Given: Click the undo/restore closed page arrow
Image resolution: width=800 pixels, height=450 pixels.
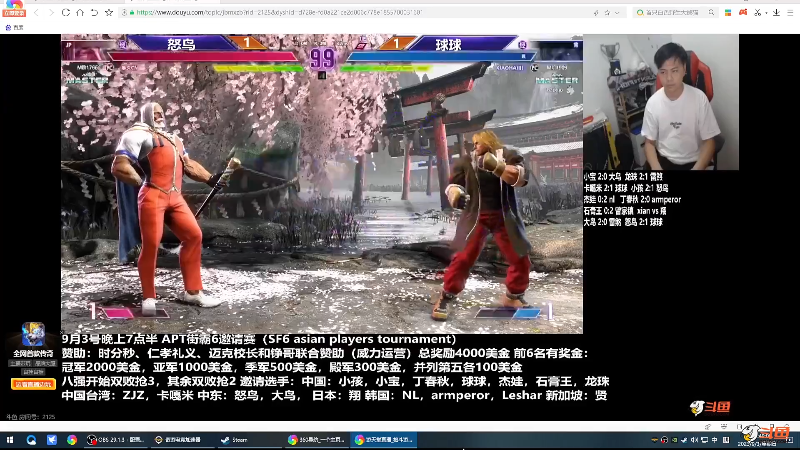Looking at the screenshot, I should 94,12.
